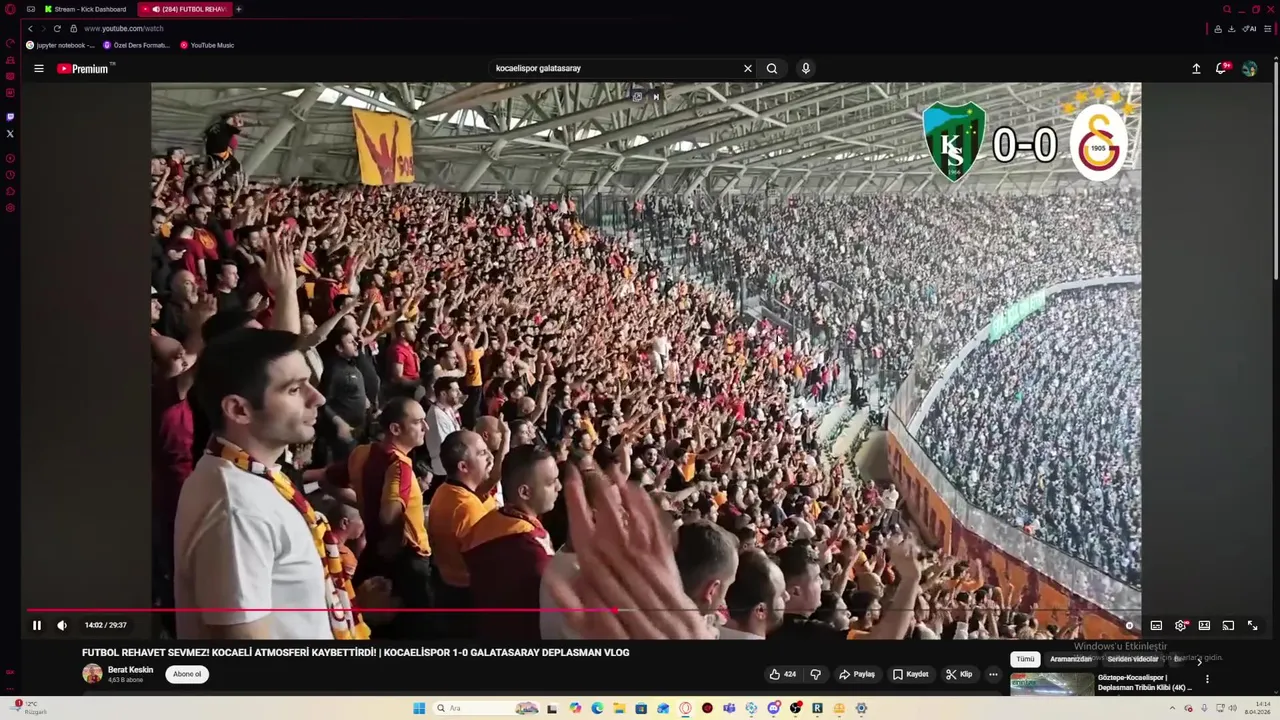Click the Windows taskbar Ara search box
This screenshot has width=1280, height=720.
pos(485,708)
